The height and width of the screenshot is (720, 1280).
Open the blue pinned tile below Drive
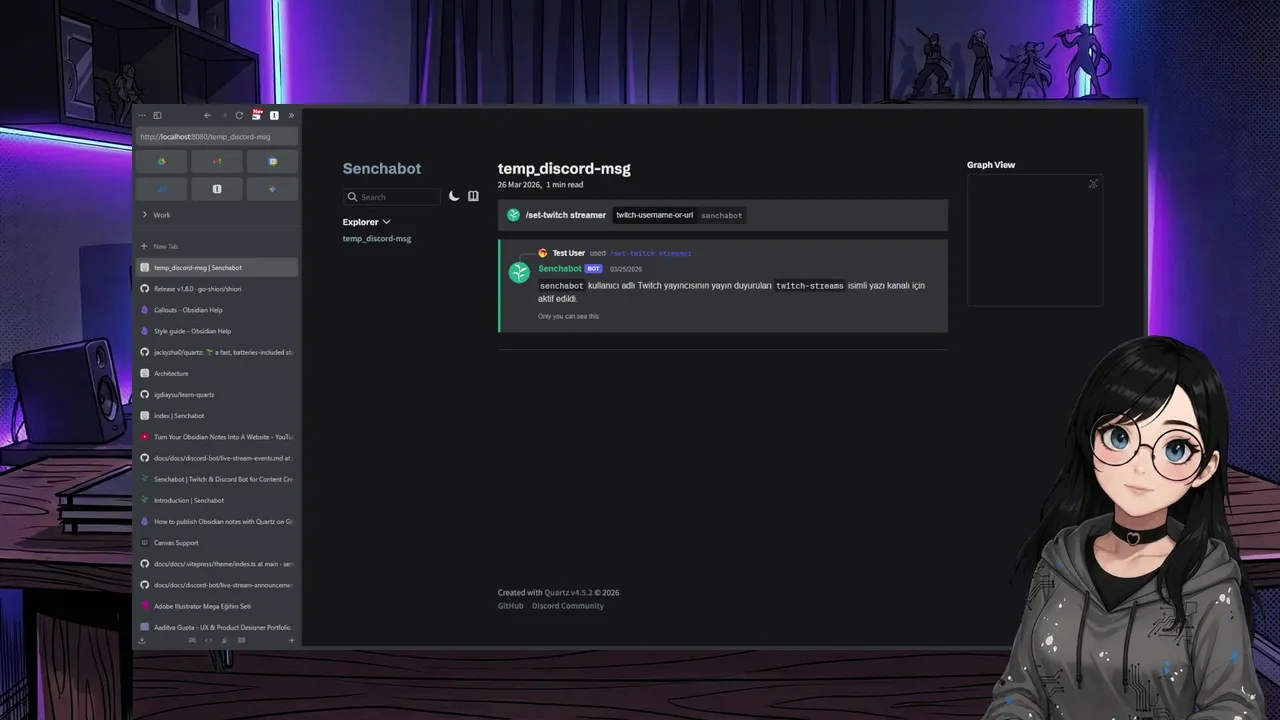[162, 189]
